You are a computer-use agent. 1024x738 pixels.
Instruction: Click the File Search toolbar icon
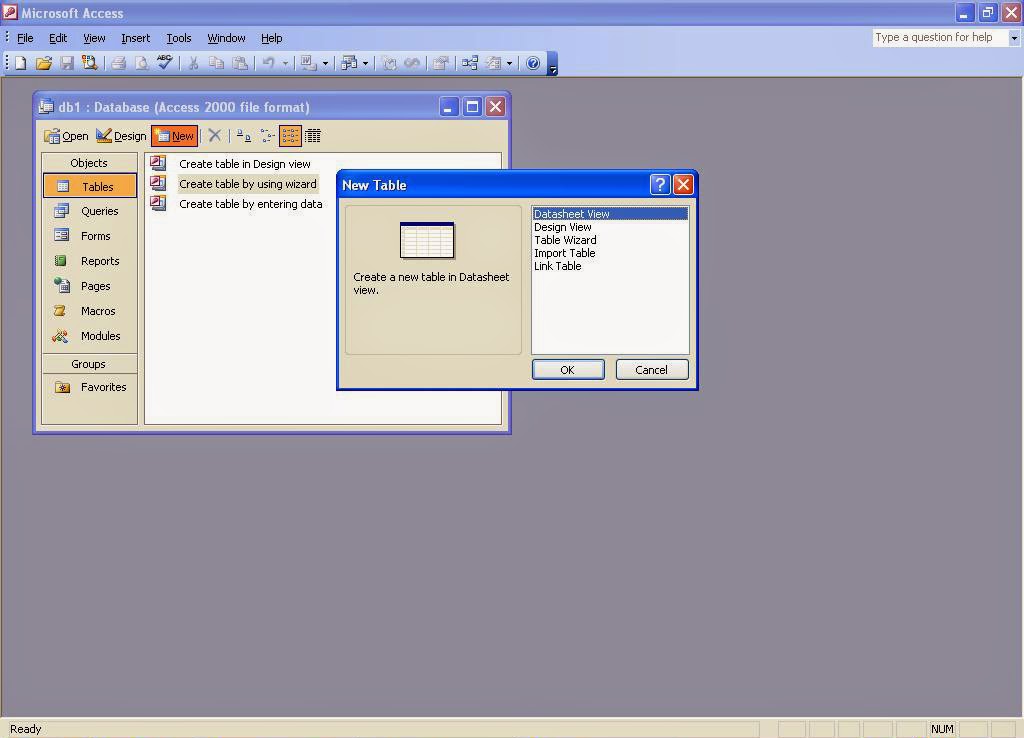90,63
